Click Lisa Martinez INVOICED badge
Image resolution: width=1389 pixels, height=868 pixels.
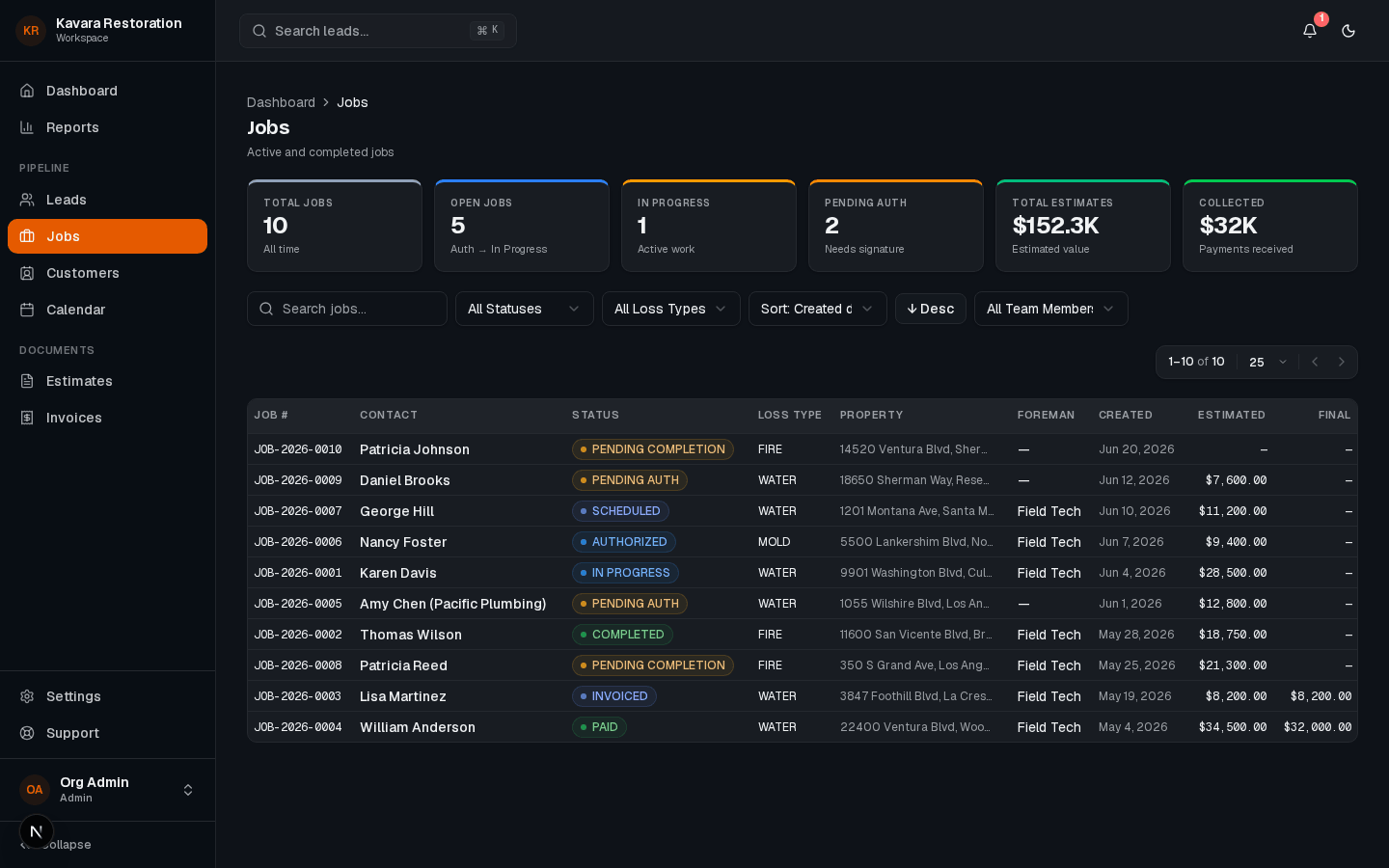(614, 696)
